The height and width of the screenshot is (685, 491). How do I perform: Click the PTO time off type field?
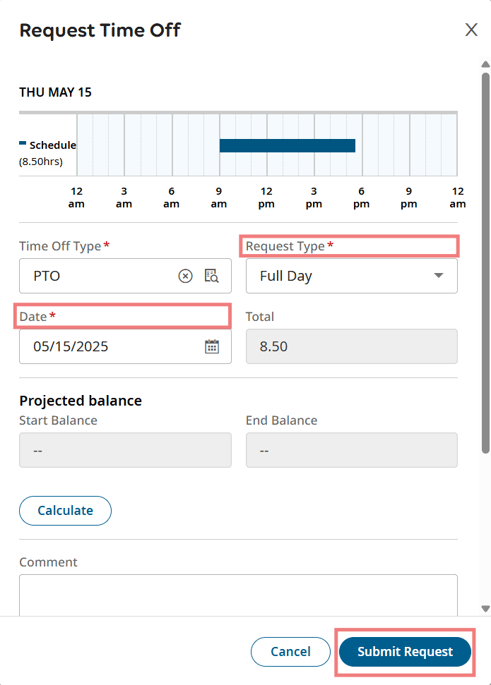(125, 276)
